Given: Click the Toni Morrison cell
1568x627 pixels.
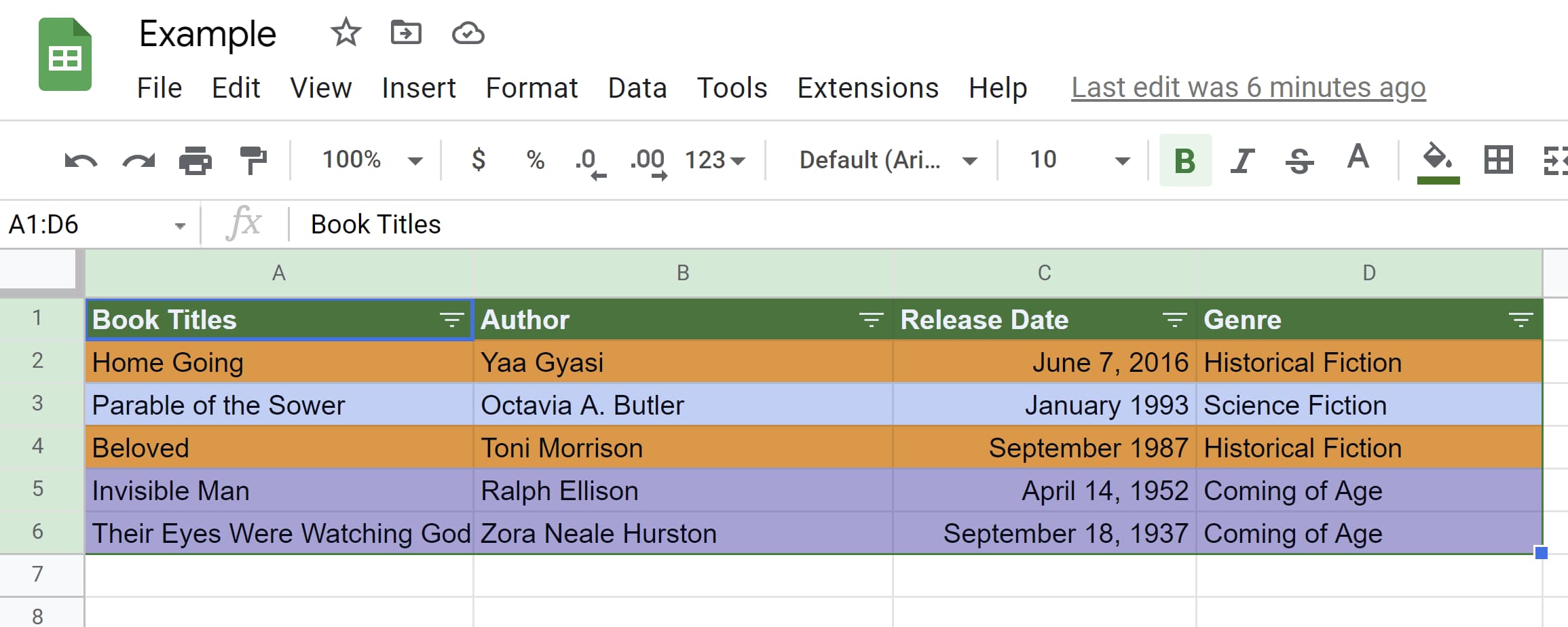Looking at the screenshot, I should (x=682, y=448).
